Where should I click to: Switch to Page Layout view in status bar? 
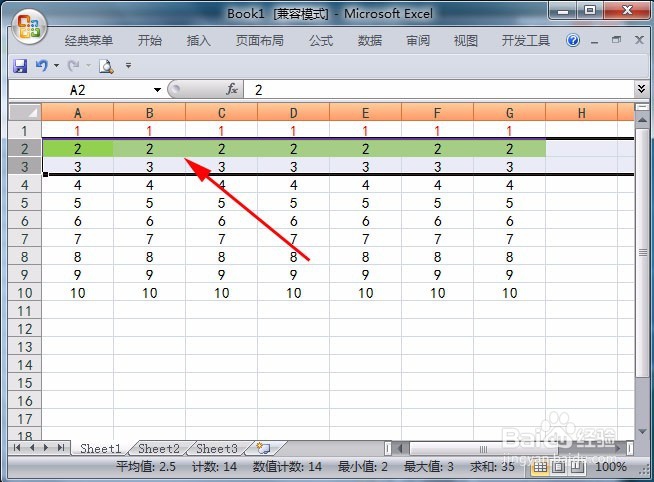click(558, 467)
